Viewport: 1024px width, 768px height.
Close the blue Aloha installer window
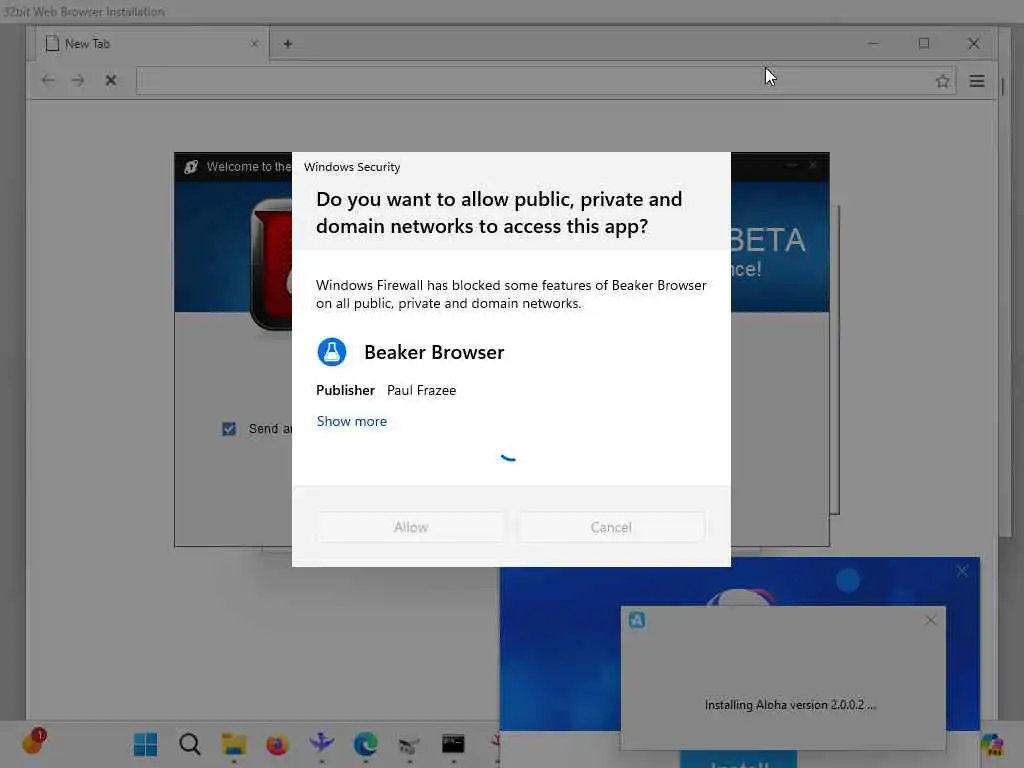(x=962, y=571)
